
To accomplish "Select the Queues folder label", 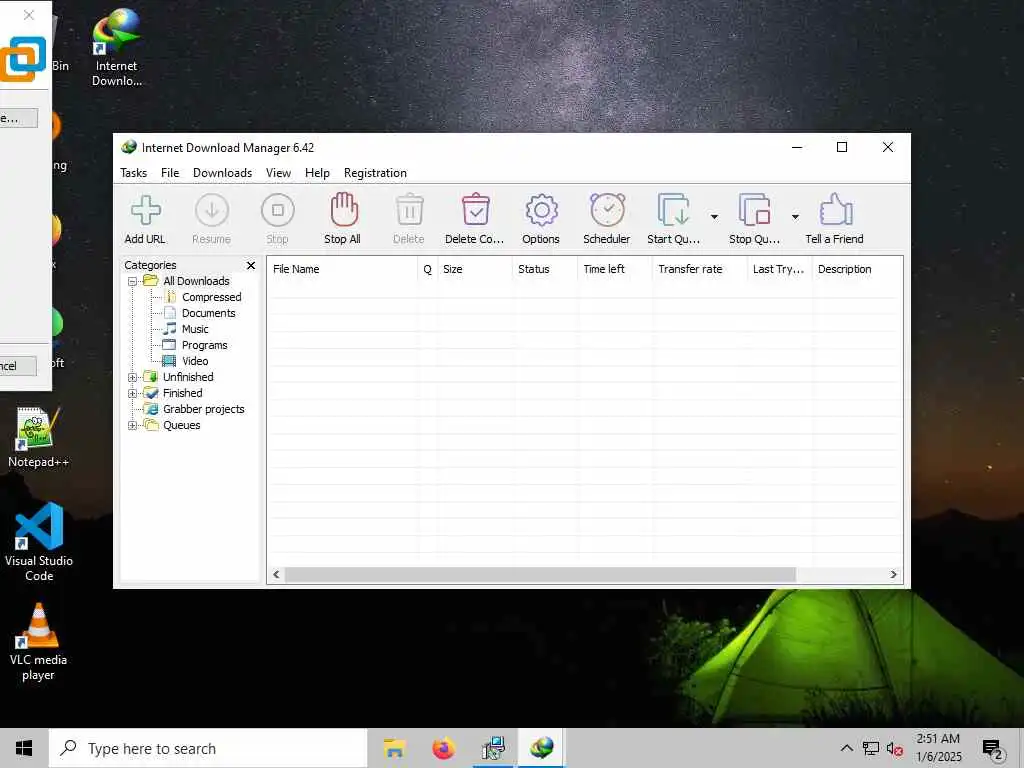I will click(182, 425).
